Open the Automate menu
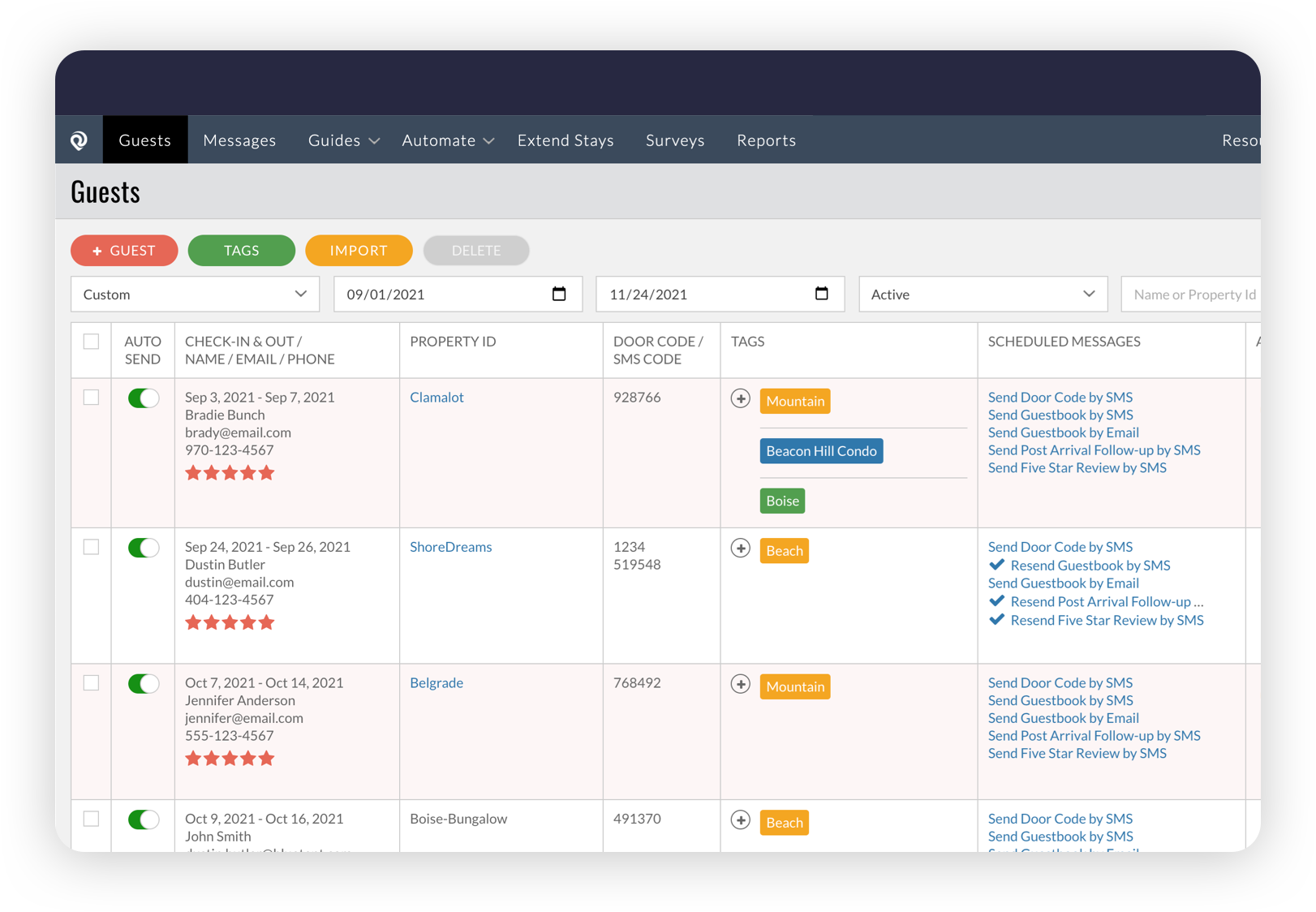 point(448,140)
